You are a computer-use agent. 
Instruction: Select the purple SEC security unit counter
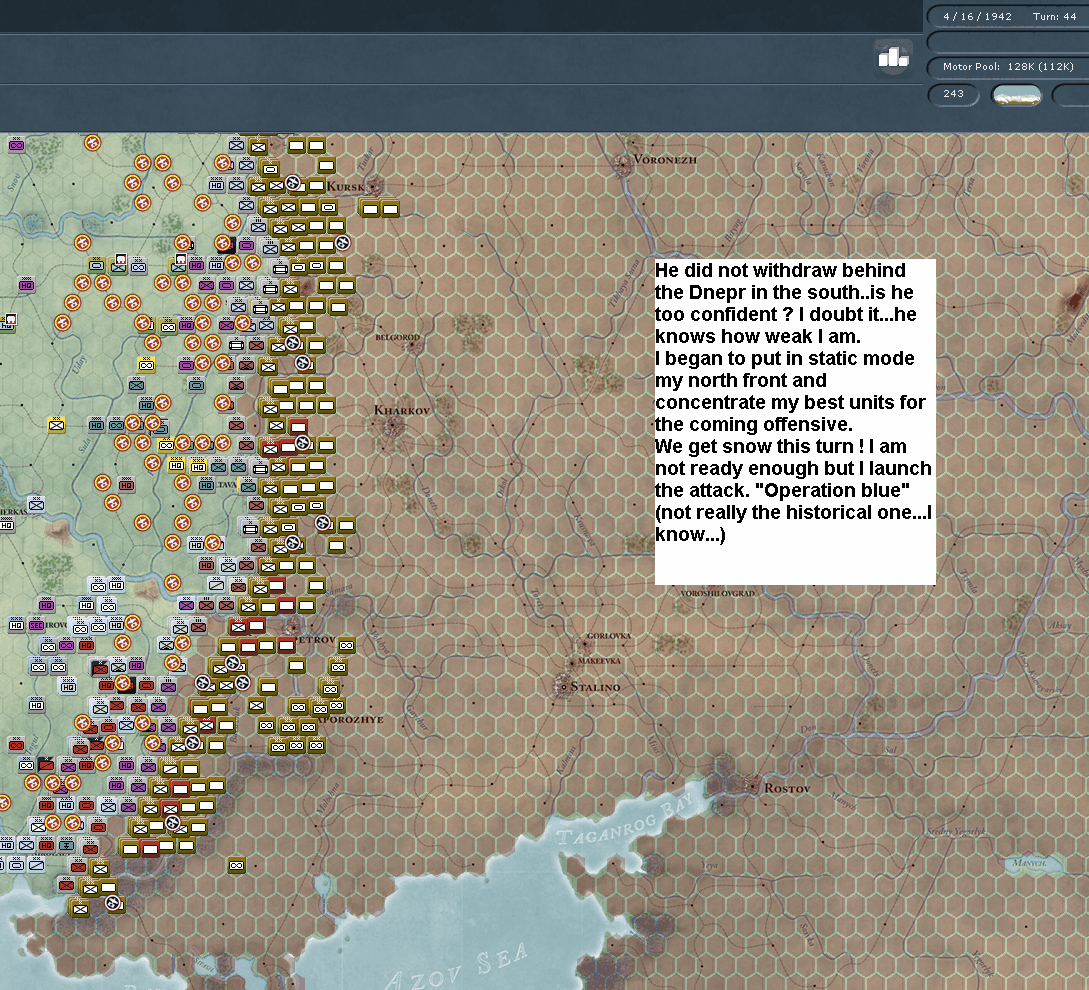(x=36, y=625)
